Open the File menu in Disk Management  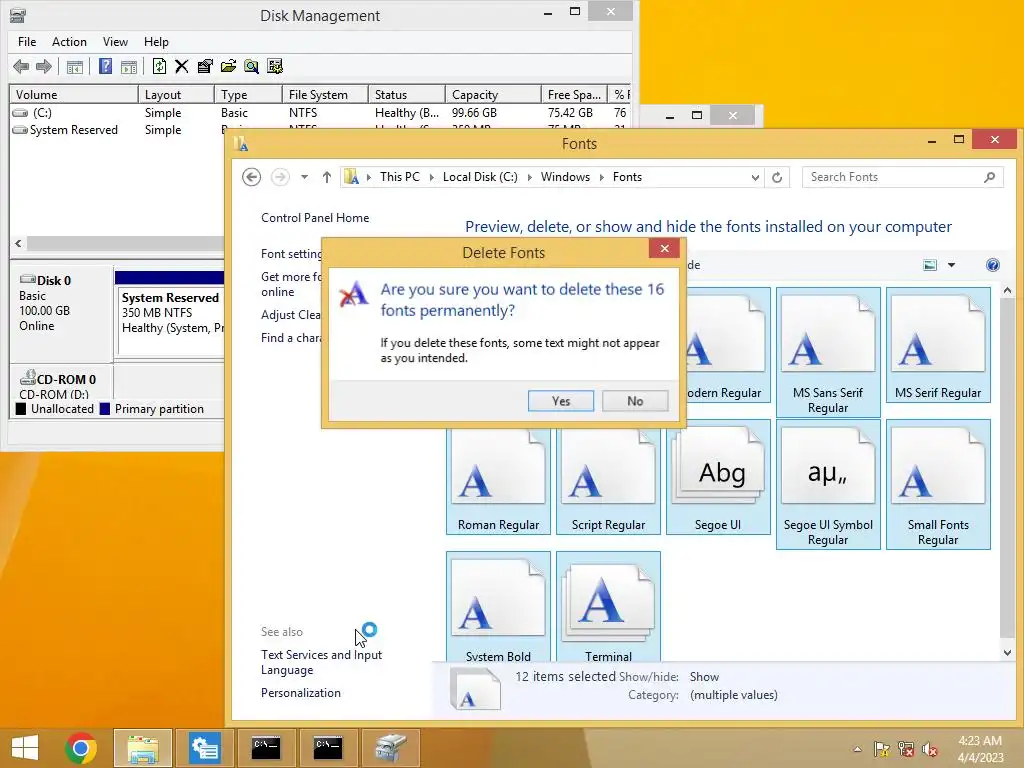(x=27, y=42)
